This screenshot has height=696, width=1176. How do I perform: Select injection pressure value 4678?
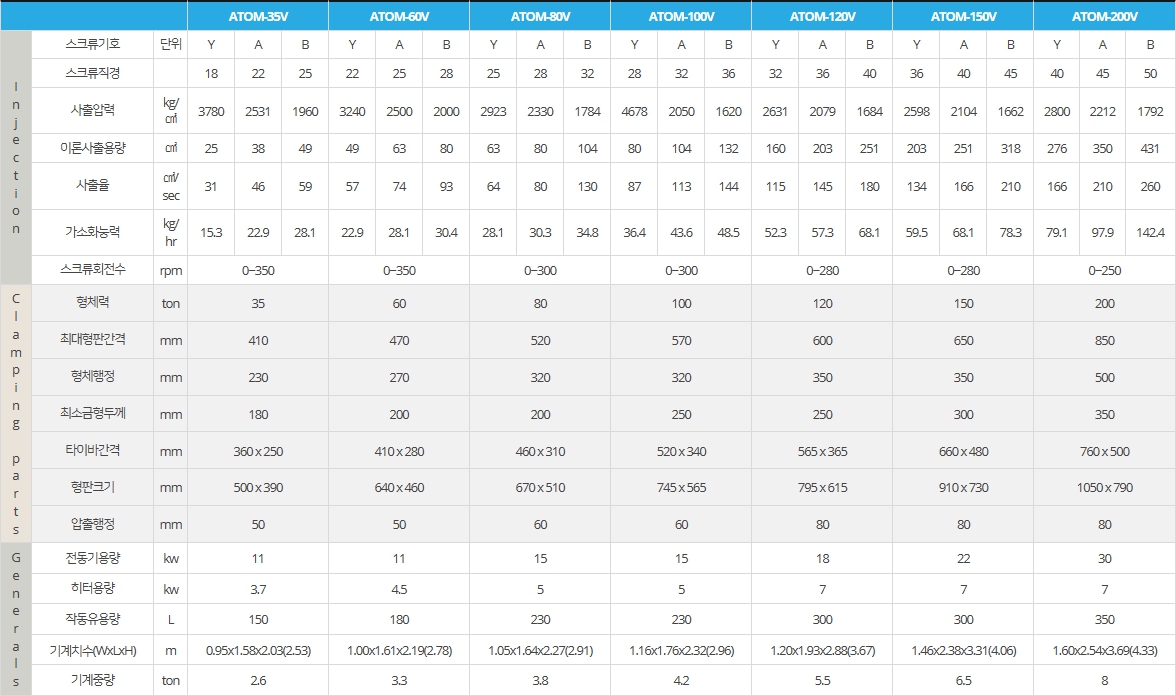click(x=634, y=111)
